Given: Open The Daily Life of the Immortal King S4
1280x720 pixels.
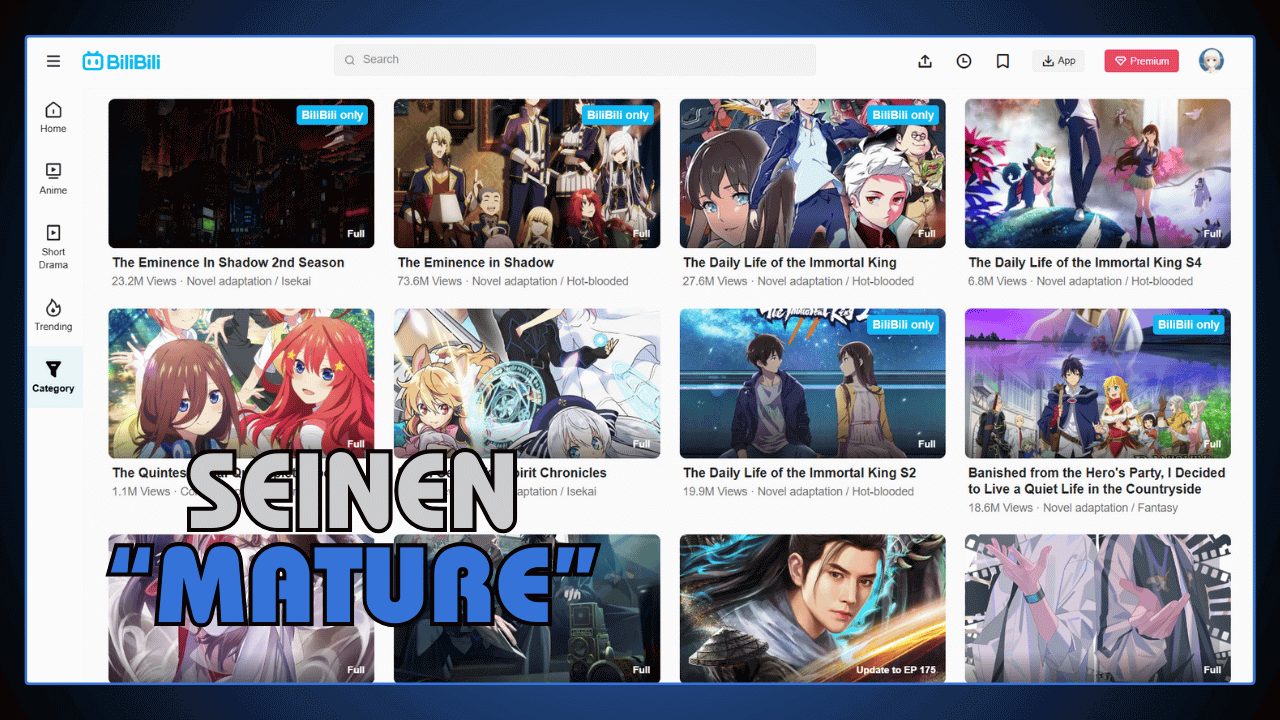Looking at the screenshot, I should click(1087, 262).
